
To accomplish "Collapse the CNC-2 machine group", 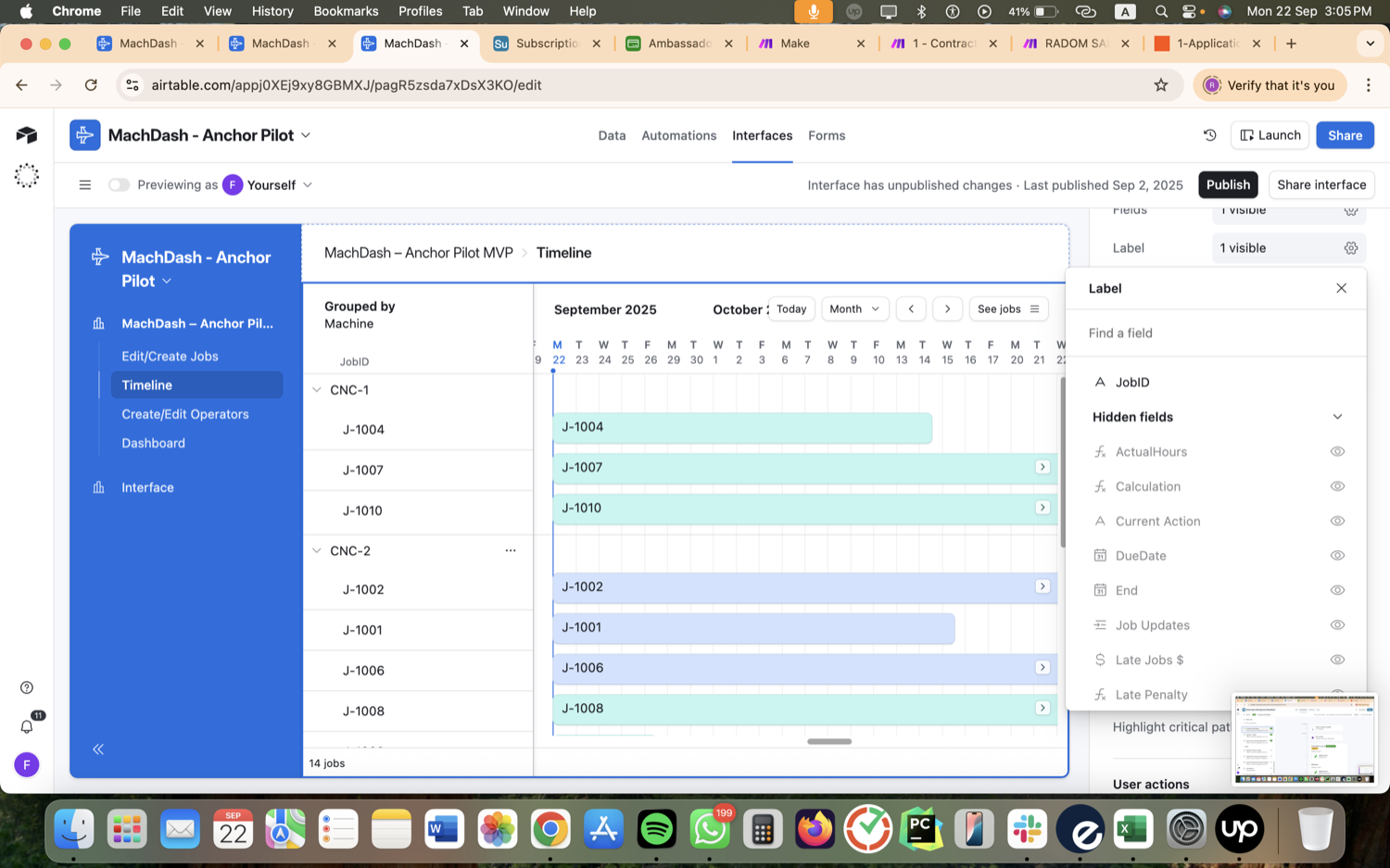I will pyautogui.click(x=317, y=550).
